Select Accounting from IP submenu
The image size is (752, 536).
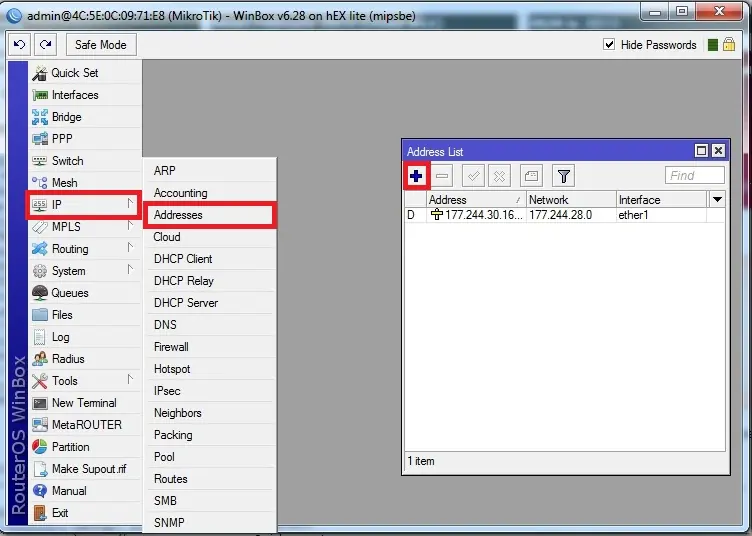coord(210,193)
